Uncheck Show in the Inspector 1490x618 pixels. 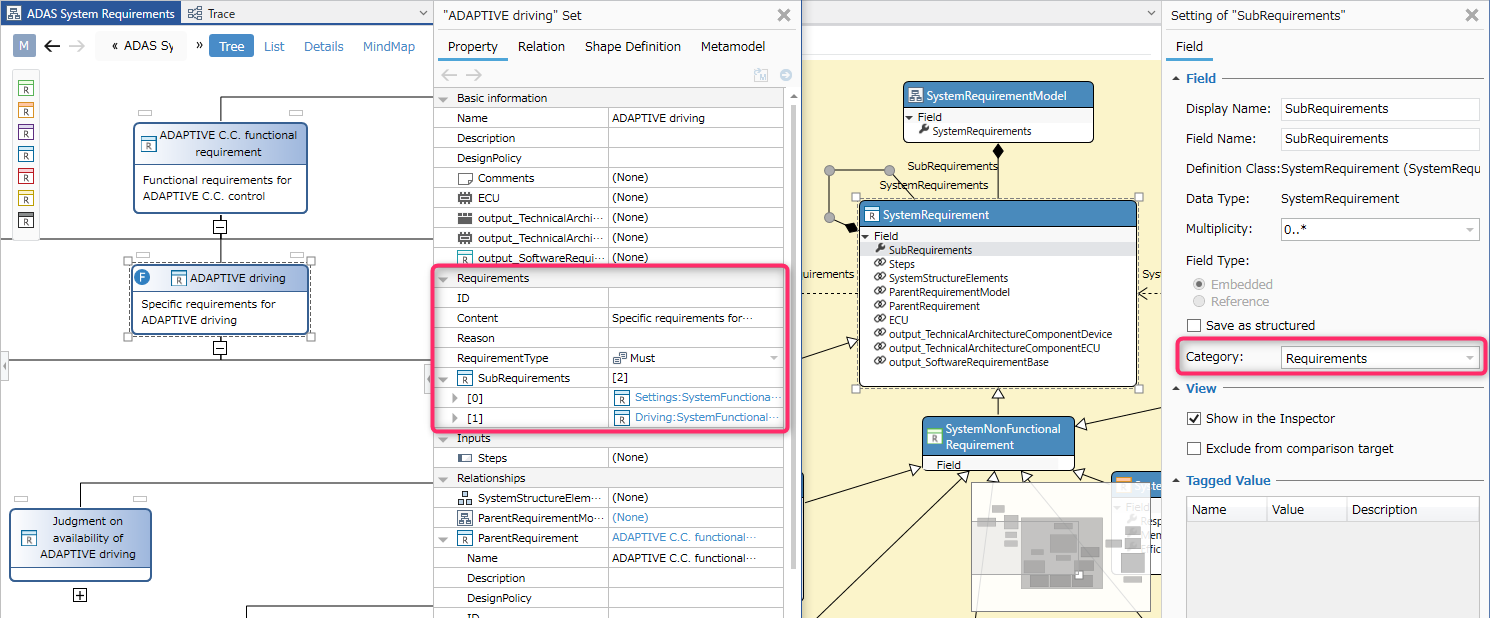(1194, 419)
